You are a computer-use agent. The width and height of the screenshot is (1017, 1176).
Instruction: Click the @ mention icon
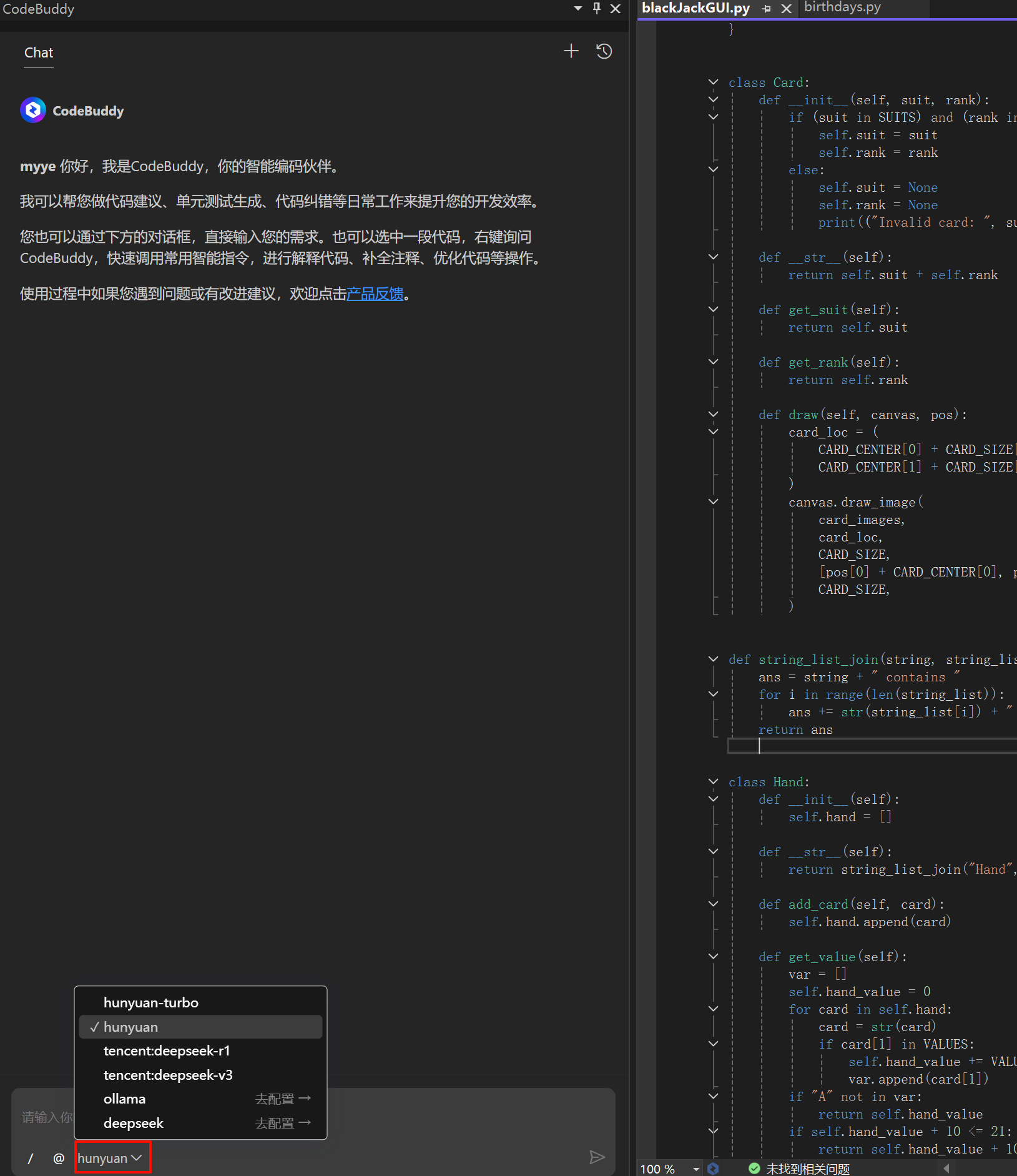[59, 1159]
